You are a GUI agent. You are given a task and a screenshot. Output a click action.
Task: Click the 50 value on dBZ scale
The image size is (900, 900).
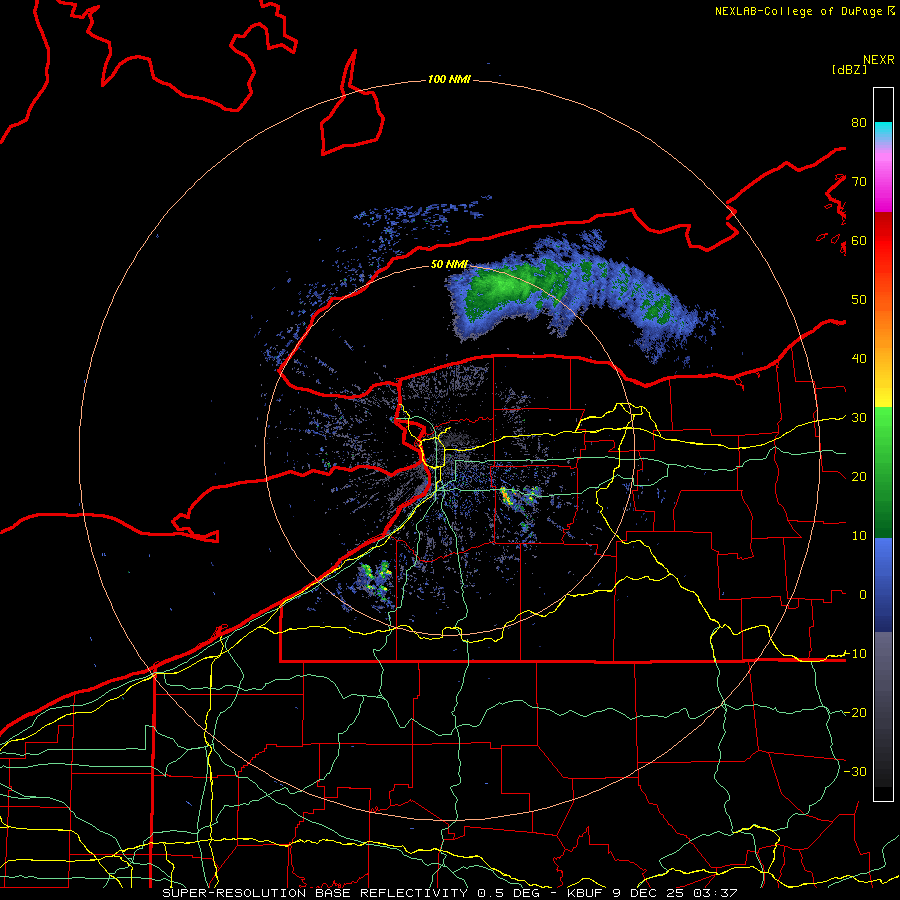859,300
